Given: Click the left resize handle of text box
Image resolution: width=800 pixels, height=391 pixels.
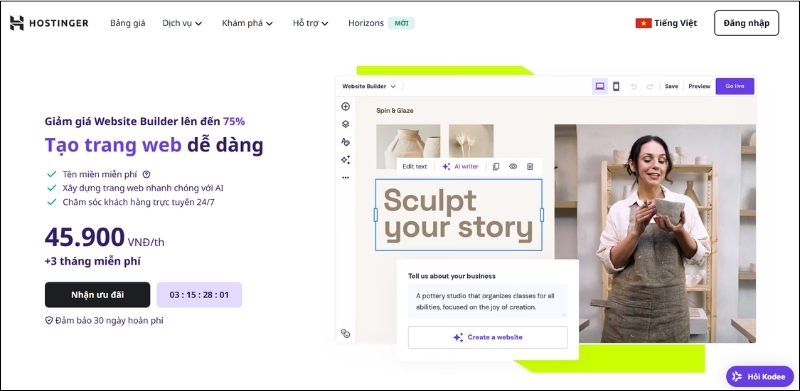Looking at the screenshot, I should [x=376, y=215].
